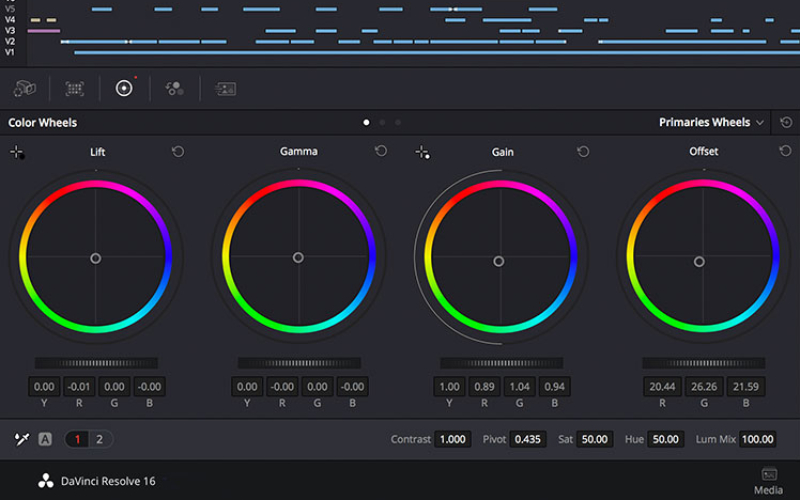
Task: Switch to adjustment page 1
Action: (x=77, y=439)
